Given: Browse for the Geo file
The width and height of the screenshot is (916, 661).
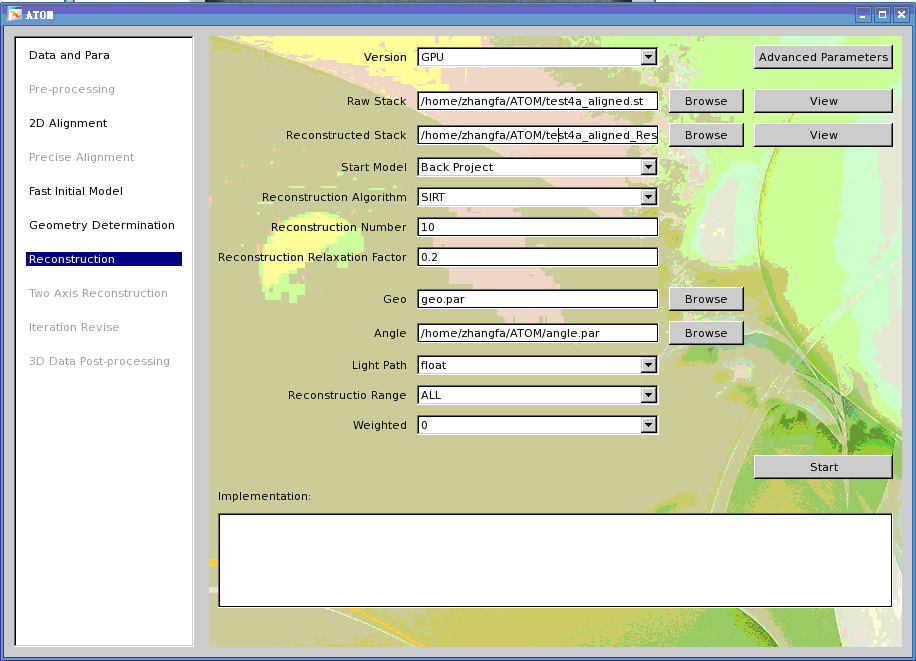Looking at the screenshot, I should click(x=705, y=299).
